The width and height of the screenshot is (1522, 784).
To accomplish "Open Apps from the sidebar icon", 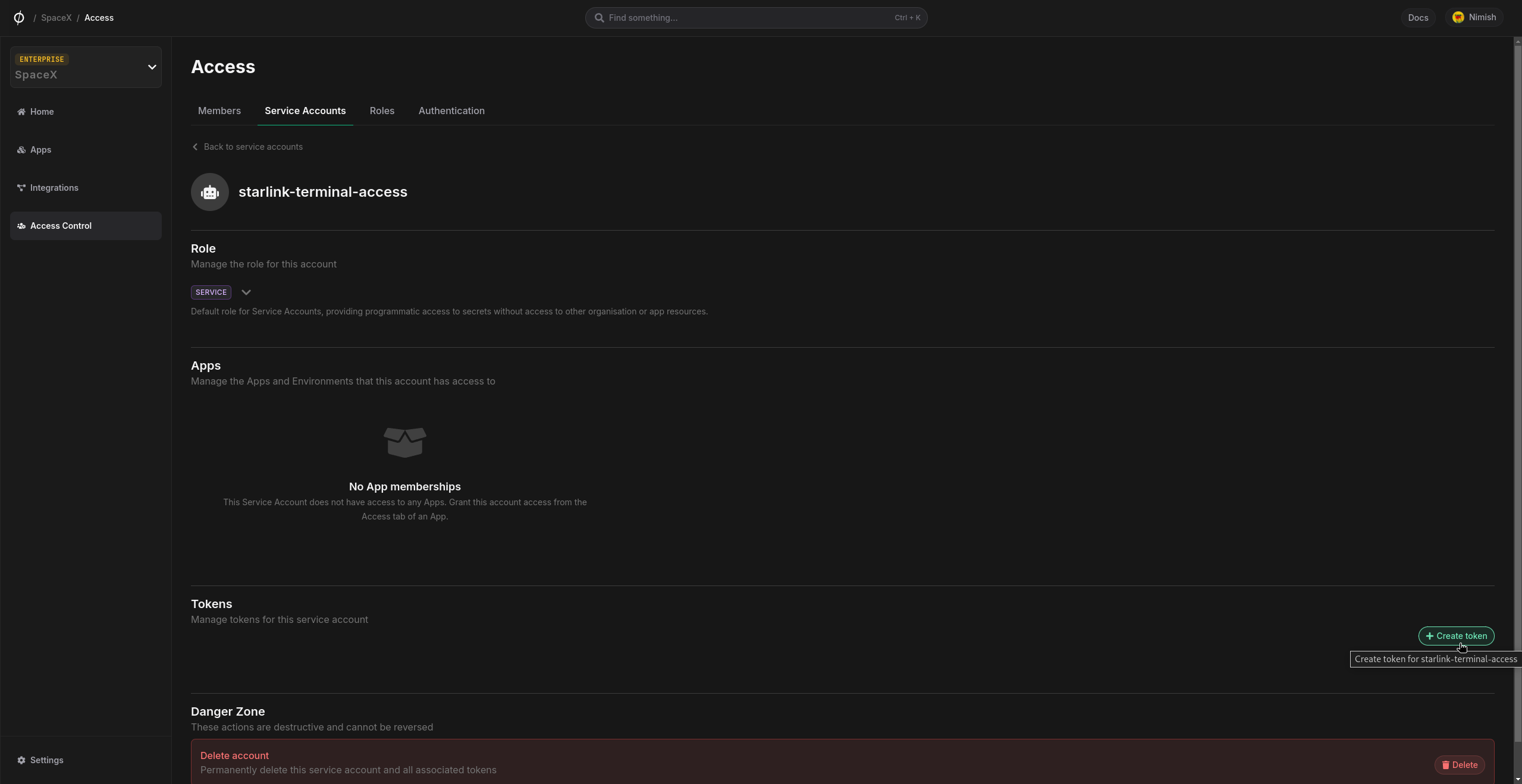I will 21,149.
